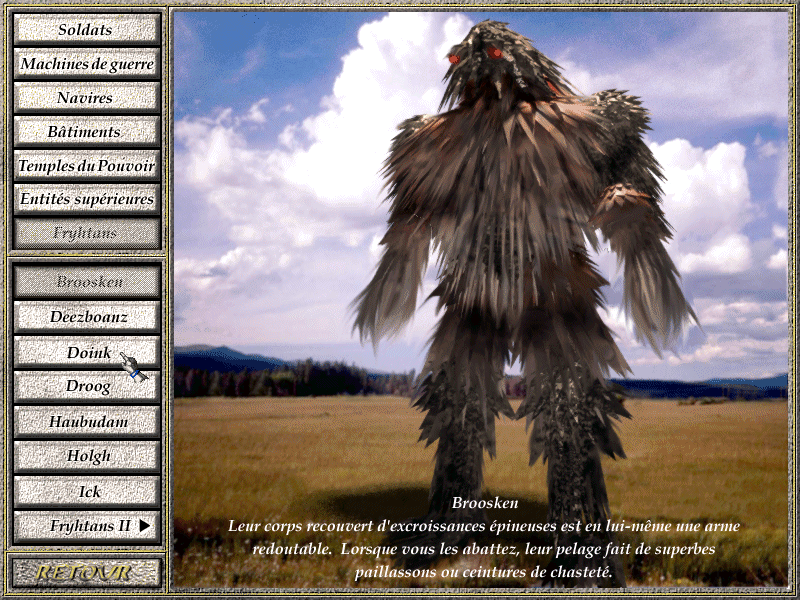Click the text "paillassons ou ceintures de chasteté."
Screen dimensions: 800x600
point(483,572)
